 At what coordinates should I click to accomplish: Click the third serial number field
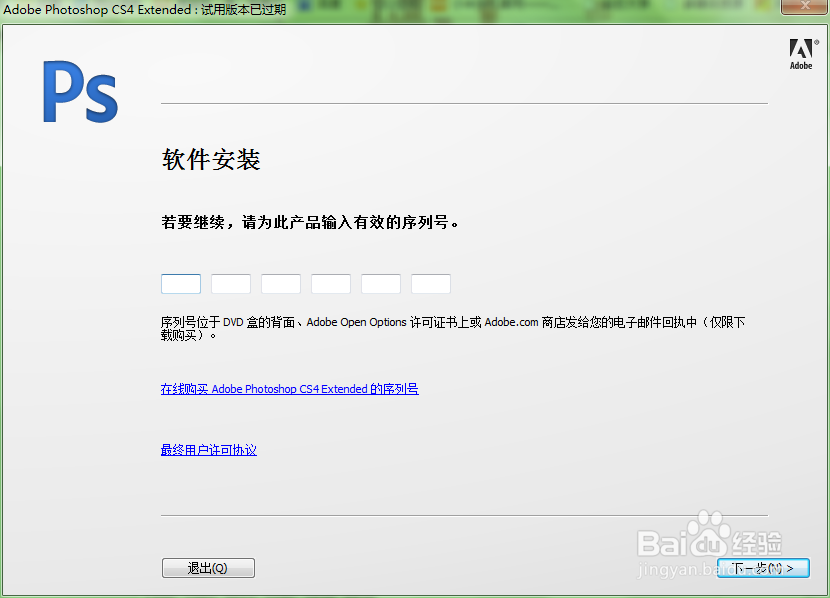pos(281,284)
